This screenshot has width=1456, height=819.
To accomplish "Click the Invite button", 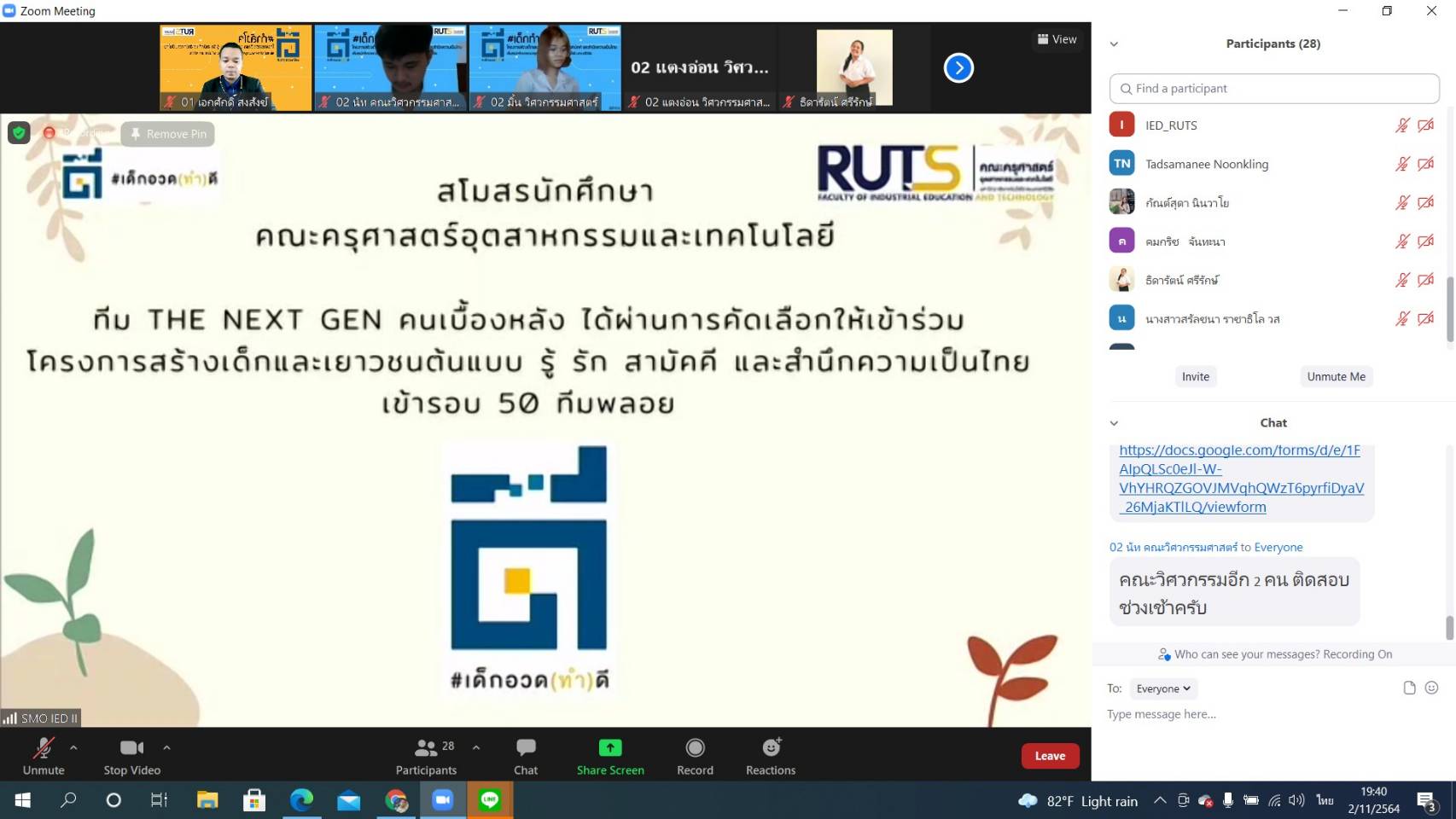I will [x=1195, y=376].
